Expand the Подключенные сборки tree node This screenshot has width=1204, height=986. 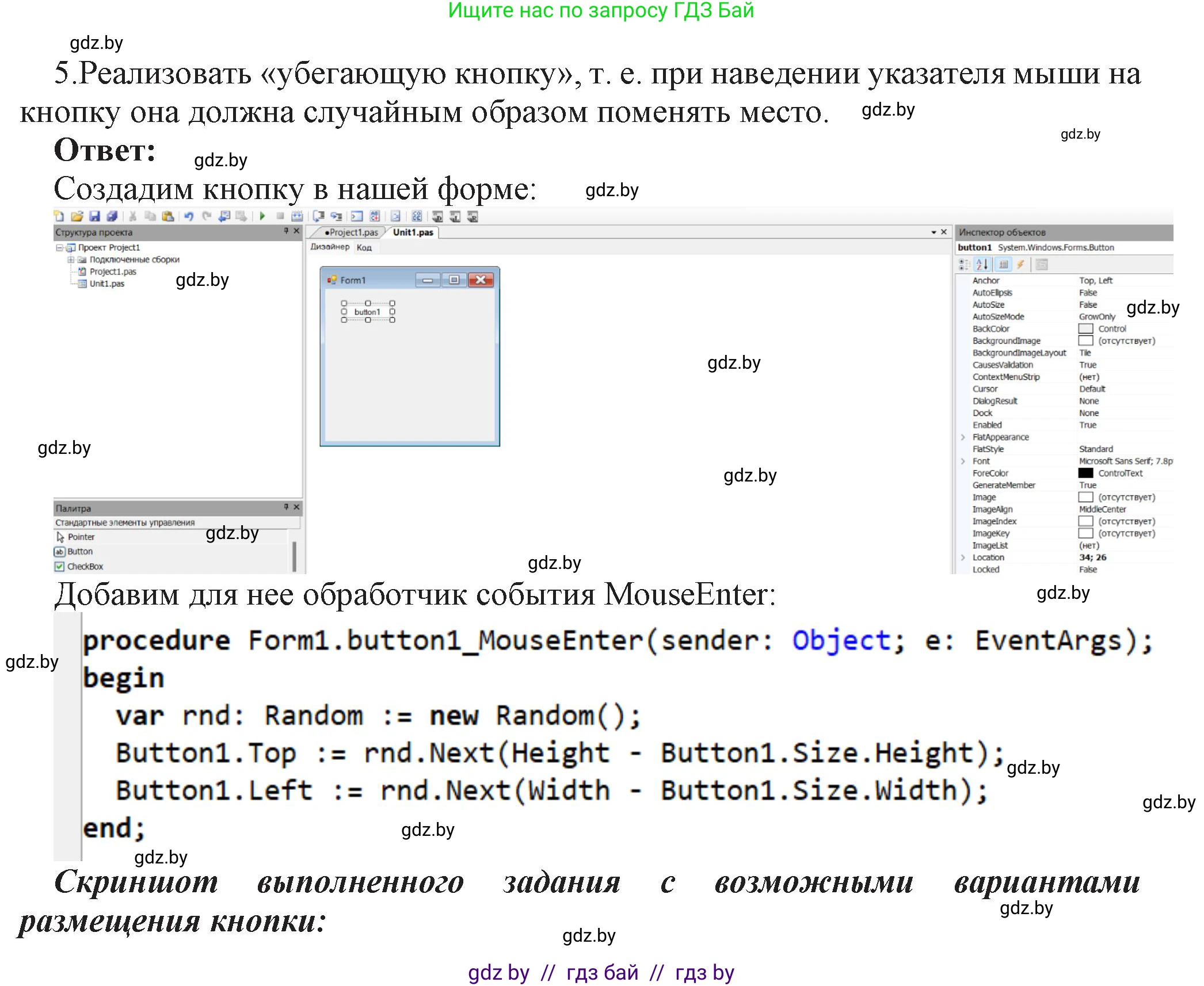tap(71, 259)
